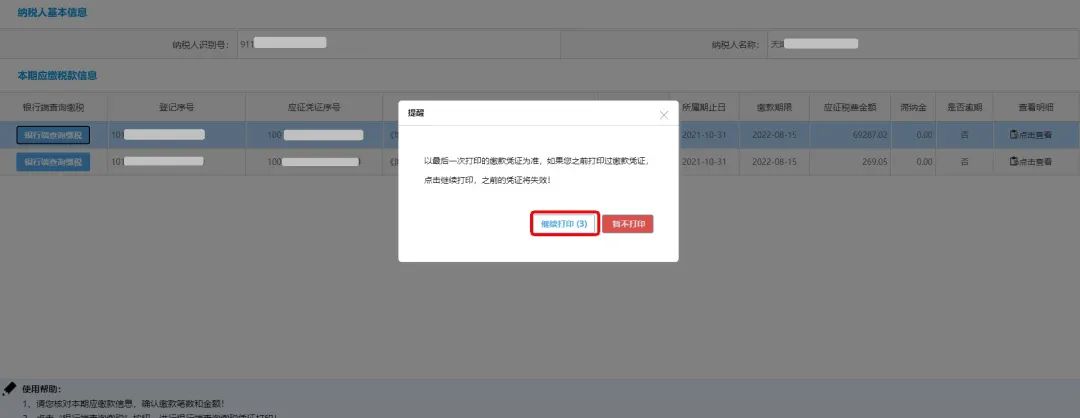The height and width of the screenshot is (418, 1080).
Task: Click the 登记序号 column header
Action: click(176, 107)
